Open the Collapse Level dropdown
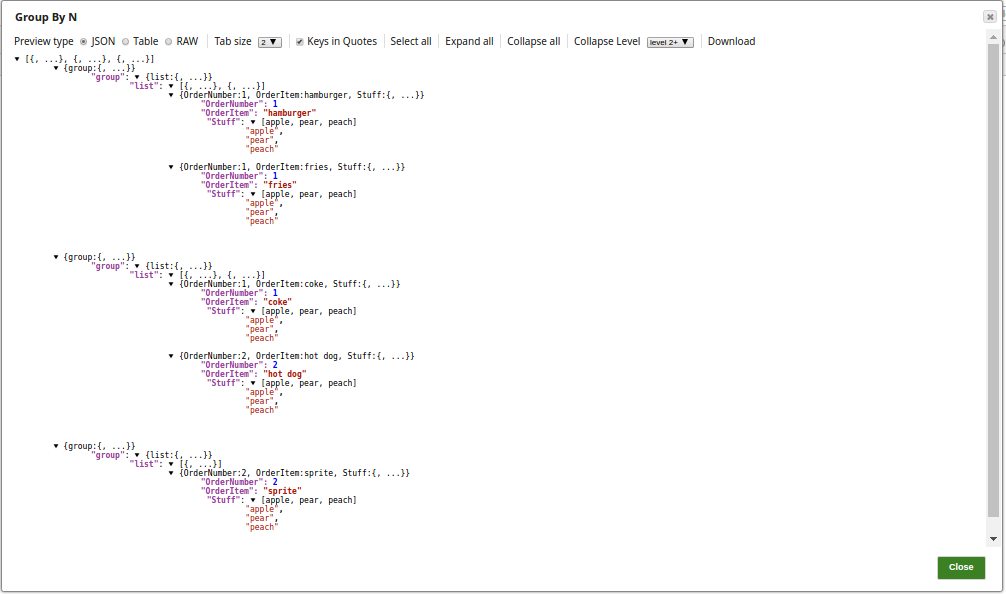This screenshot has height=595, width=1006. [x=670, y=42]
